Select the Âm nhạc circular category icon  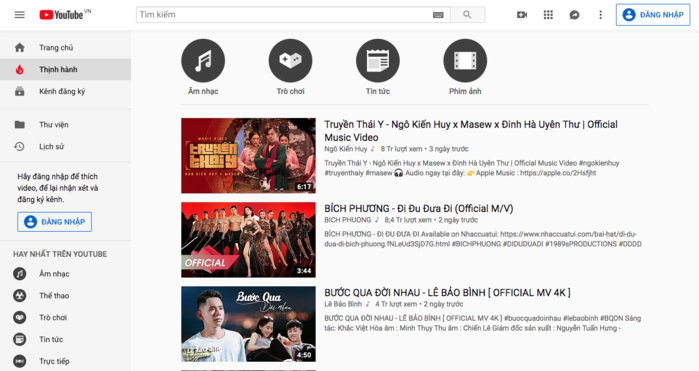pyautogui.click(x=203, y=61)
